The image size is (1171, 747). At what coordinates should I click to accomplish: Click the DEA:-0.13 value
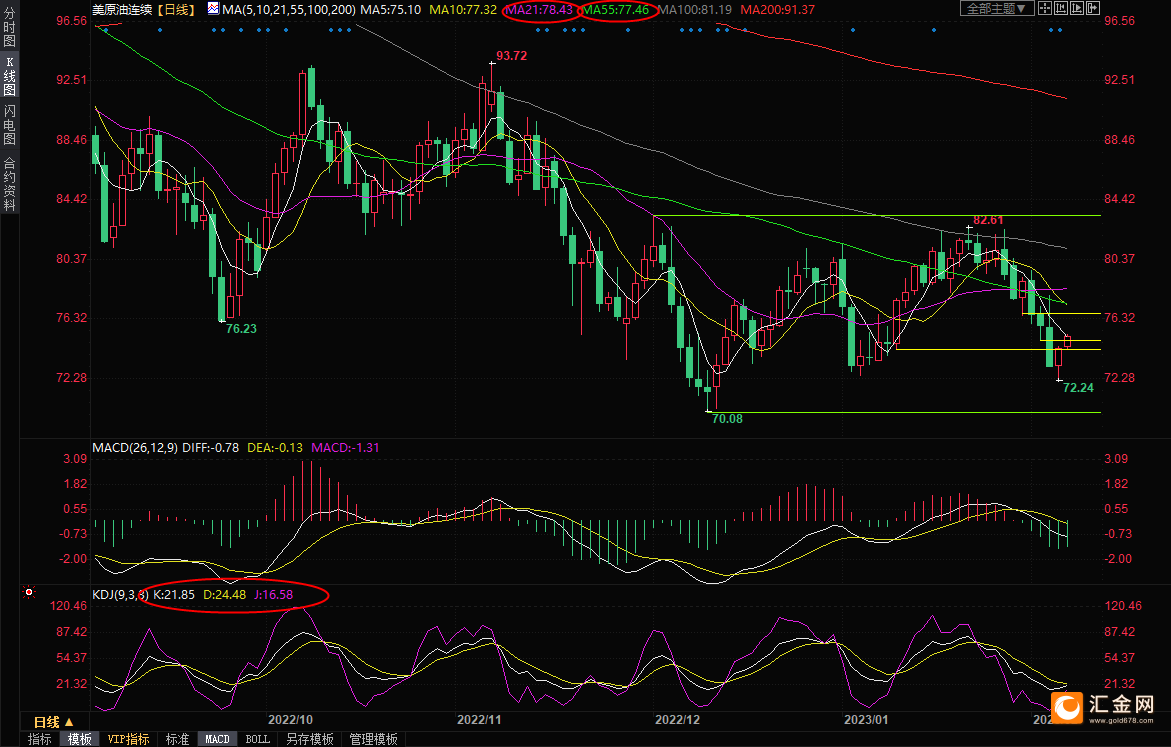tap(275, 447)
